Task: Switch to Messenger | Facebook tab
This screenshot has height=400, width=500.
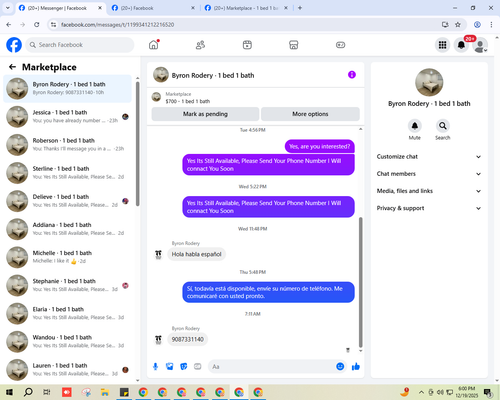Action: click(x=61, y=8)
